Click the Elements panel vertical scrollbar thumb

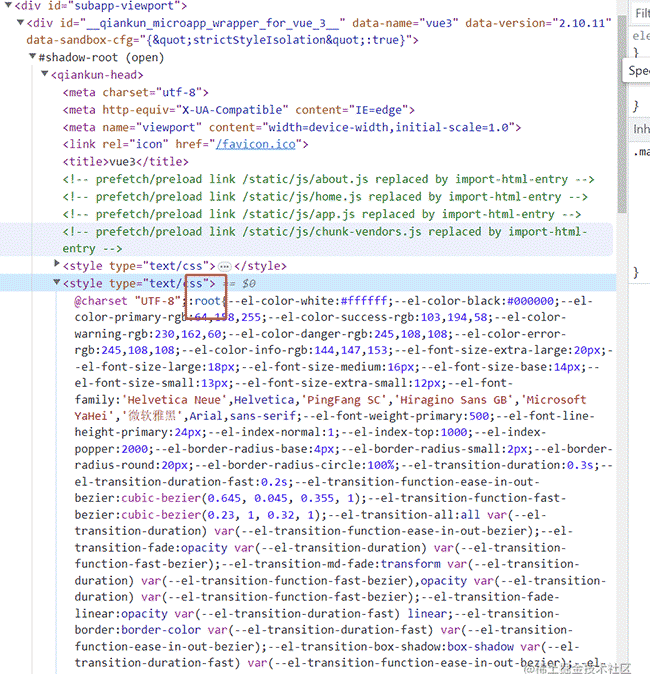pos(622,113)
